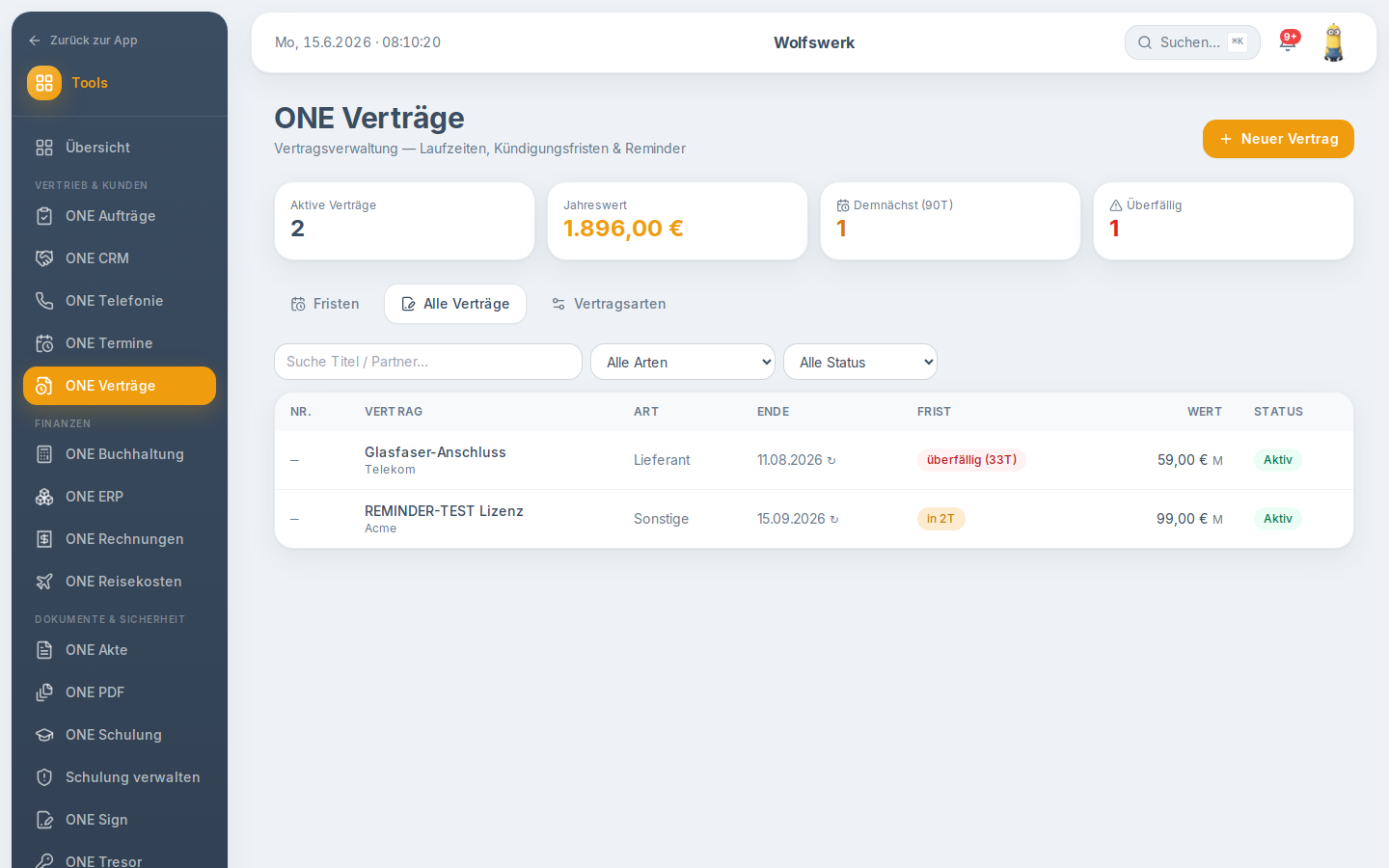The height and width of the screenshot is (868, 1389).
Task: Click the ONE PDF copy icon
Action: (44, 692)
